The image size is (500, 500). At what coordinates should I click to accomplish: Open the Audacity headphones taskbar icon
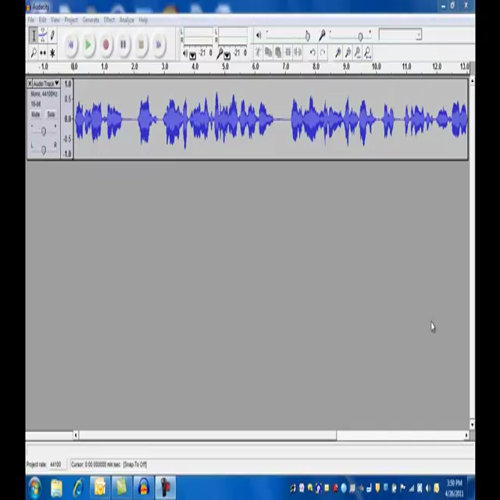coord(144,488)
